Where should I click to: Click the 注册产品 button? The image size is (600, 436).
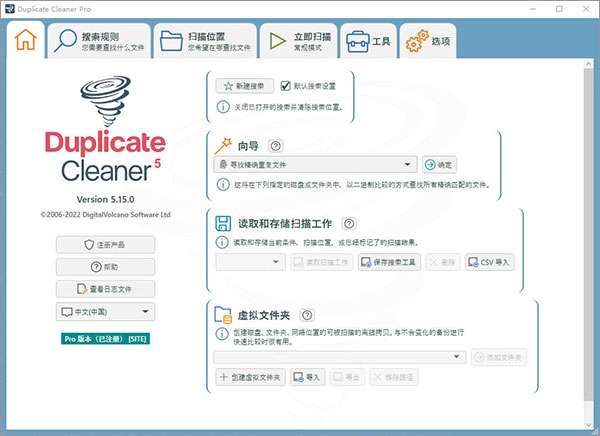(105, 245)
